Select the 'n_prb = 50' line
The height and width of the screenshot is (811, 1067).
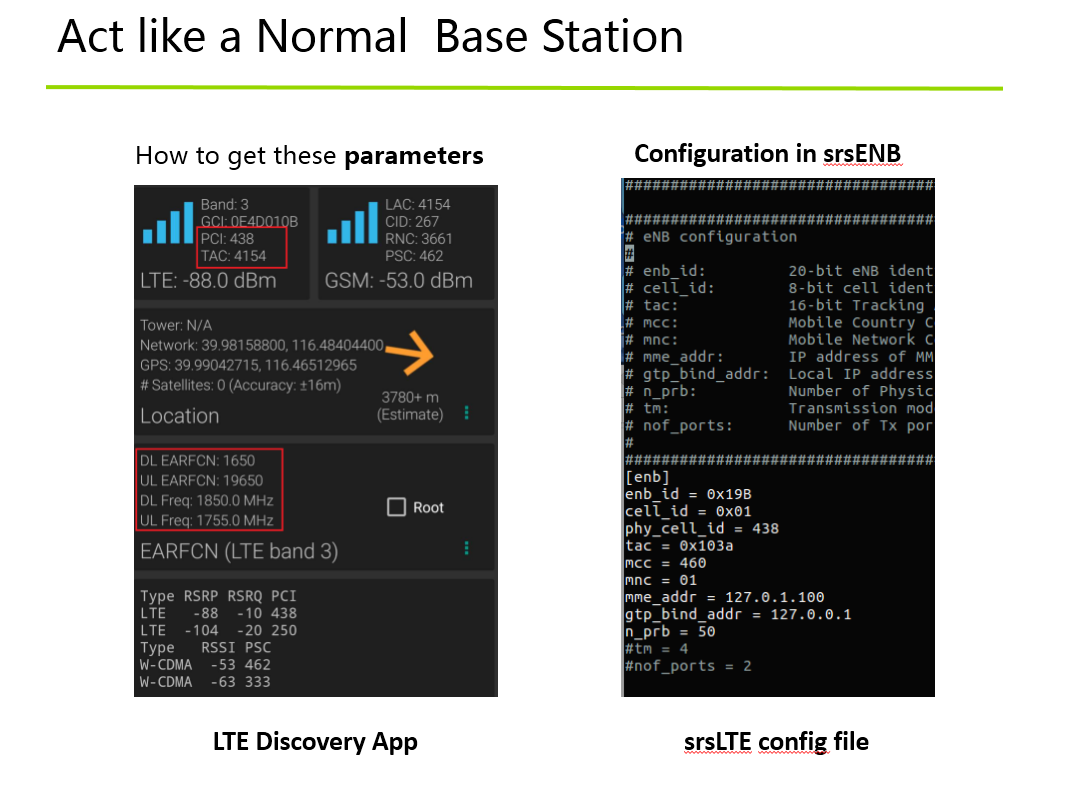pyautogui.click(x=670, y=631)
